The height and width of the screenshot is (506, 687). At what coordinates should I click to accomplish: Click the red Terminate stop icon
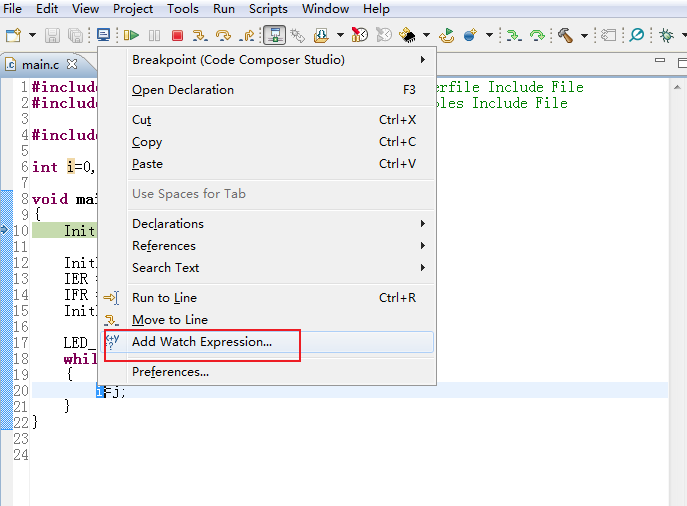(177, 35)
